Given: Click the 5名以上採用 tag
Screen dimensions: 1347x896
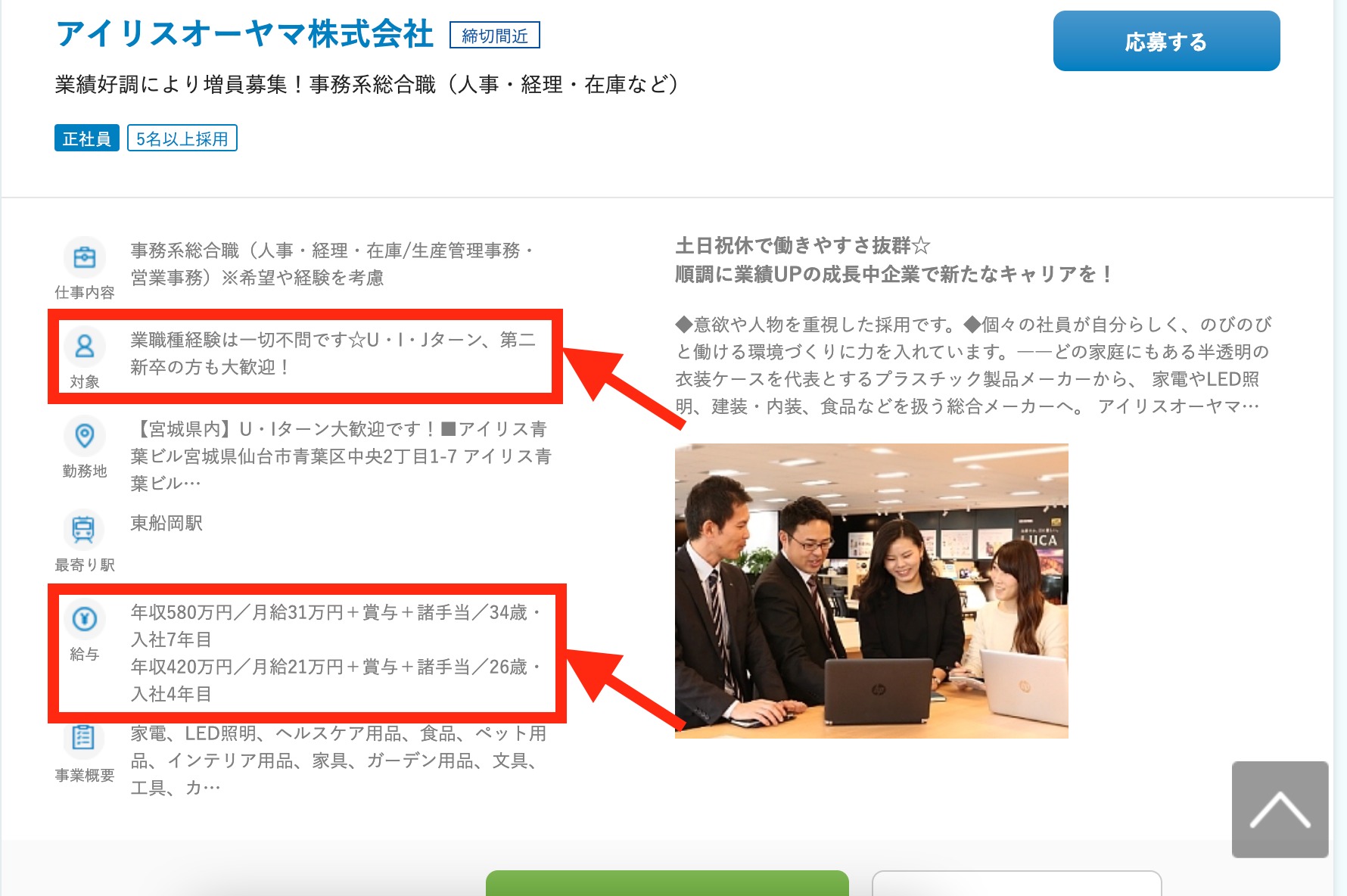Looking at the screenshot, I should (x=182, y=138).
